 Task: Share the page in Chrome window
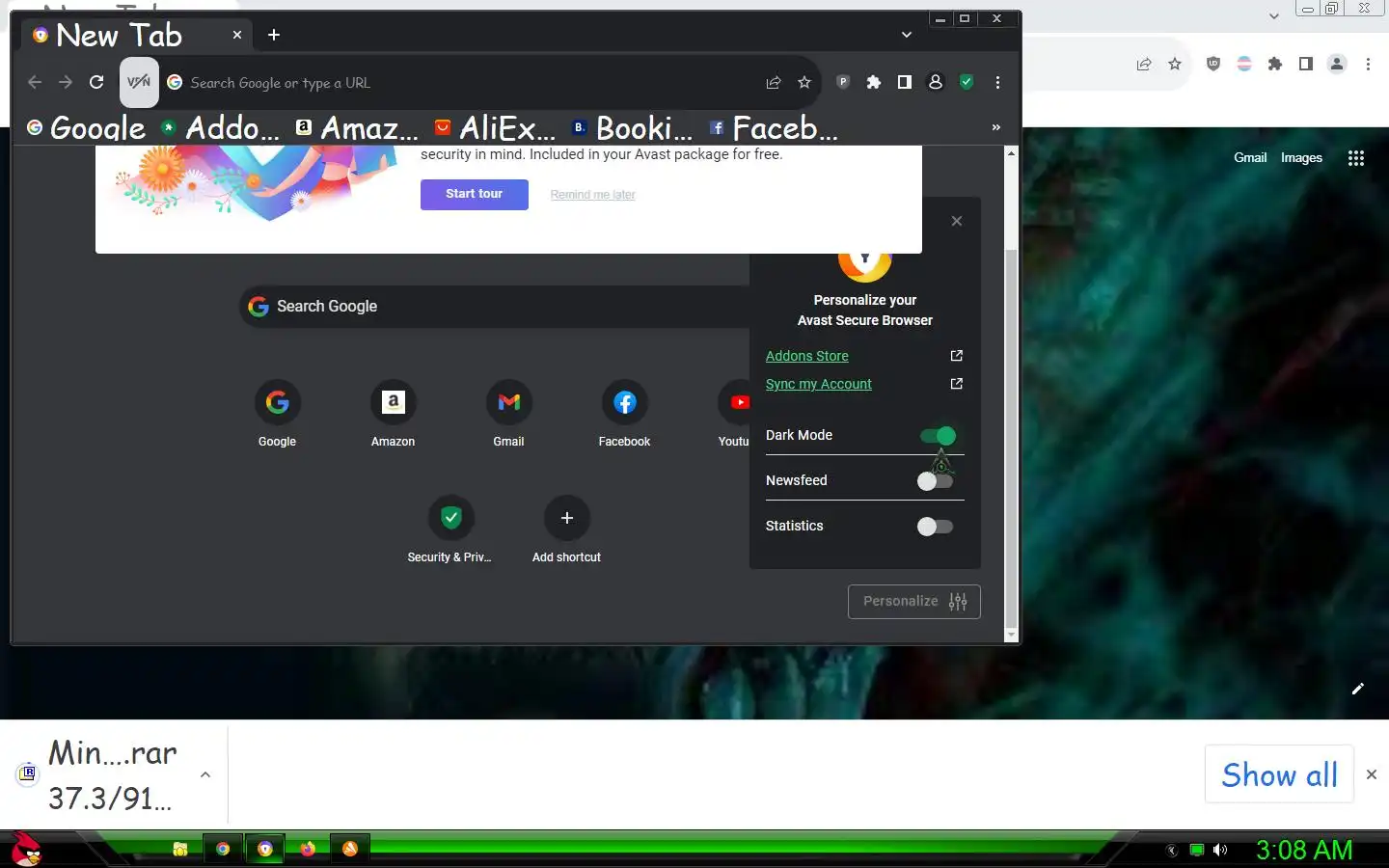pyautogui.click(x=1144, y=65)
